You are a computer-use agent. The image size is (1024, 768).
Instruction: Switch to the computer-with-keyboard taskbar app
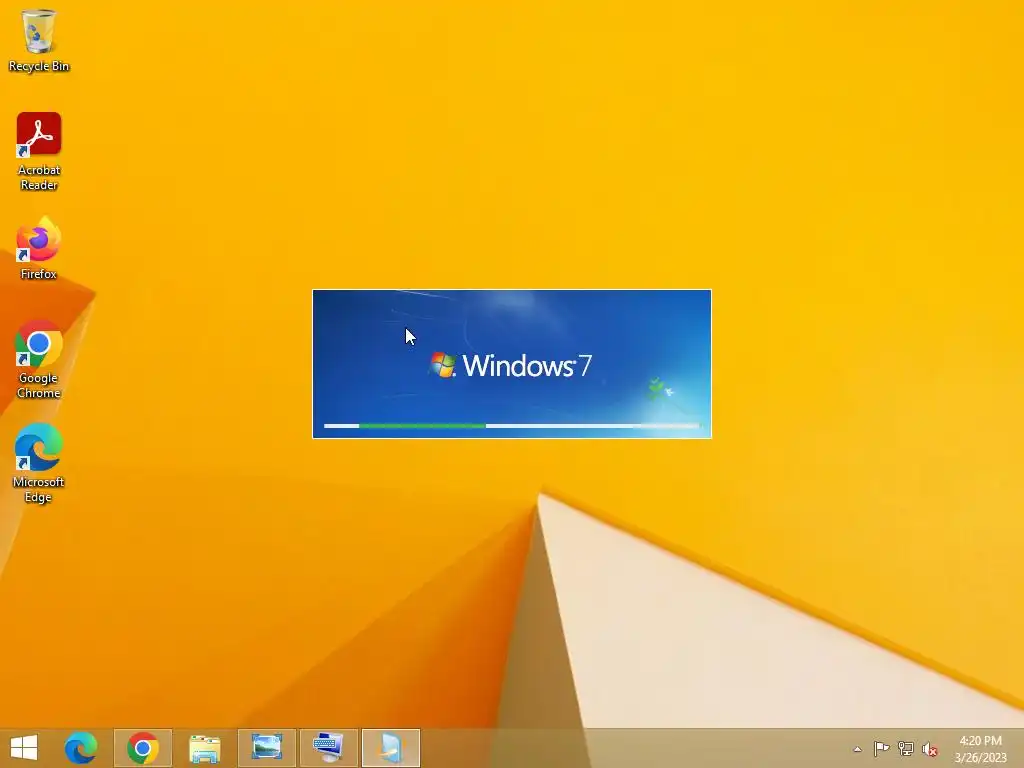coord(328,748)
